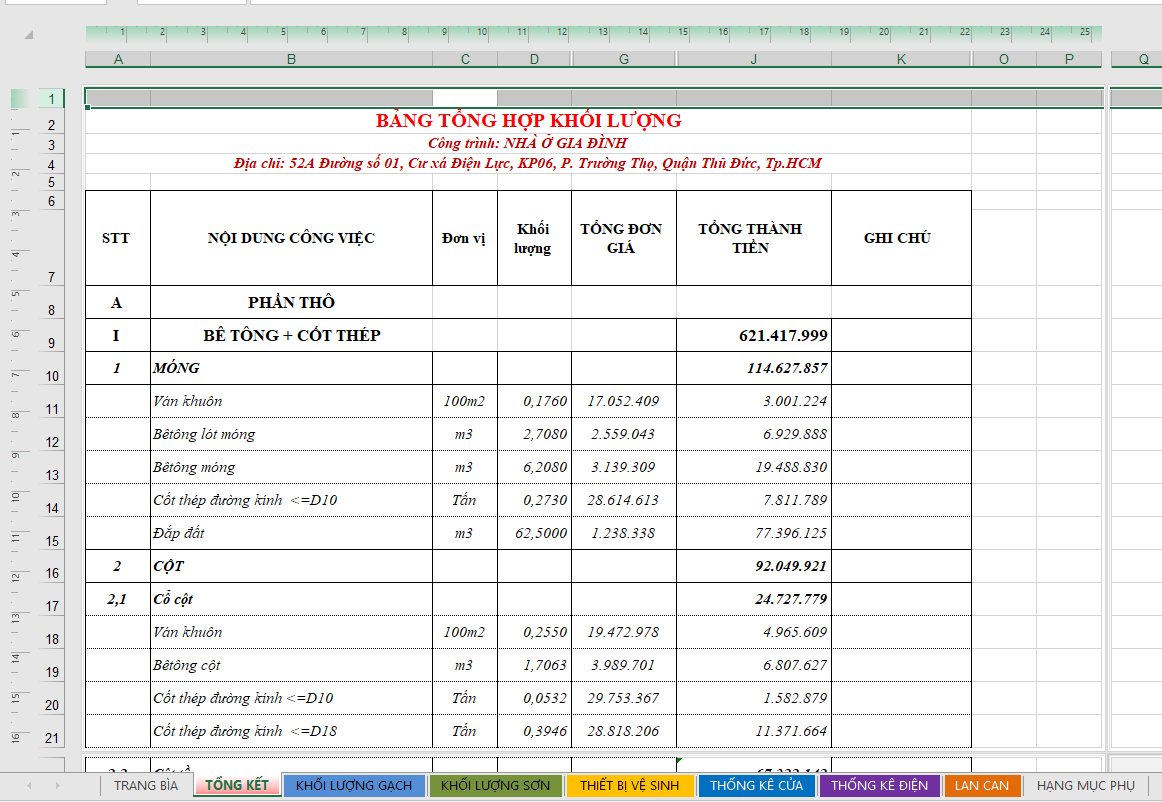Switch to THIẾT BỊ VỆ SINH sheet
The height and width of the screenshot is (802, 1162).
(x=629, y=786)
